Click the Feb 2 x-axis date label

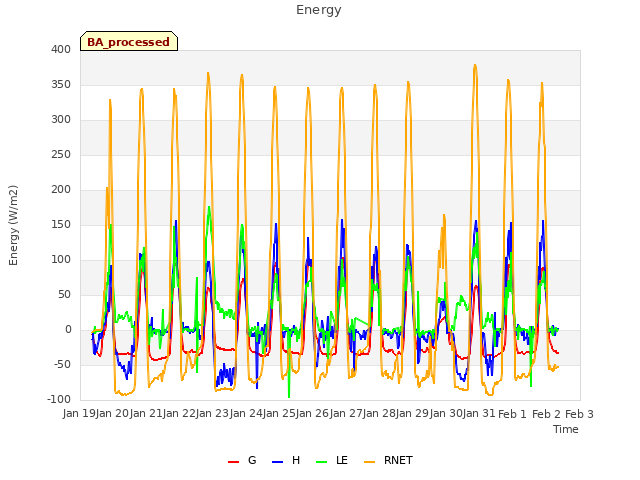(x=546, y=414)
